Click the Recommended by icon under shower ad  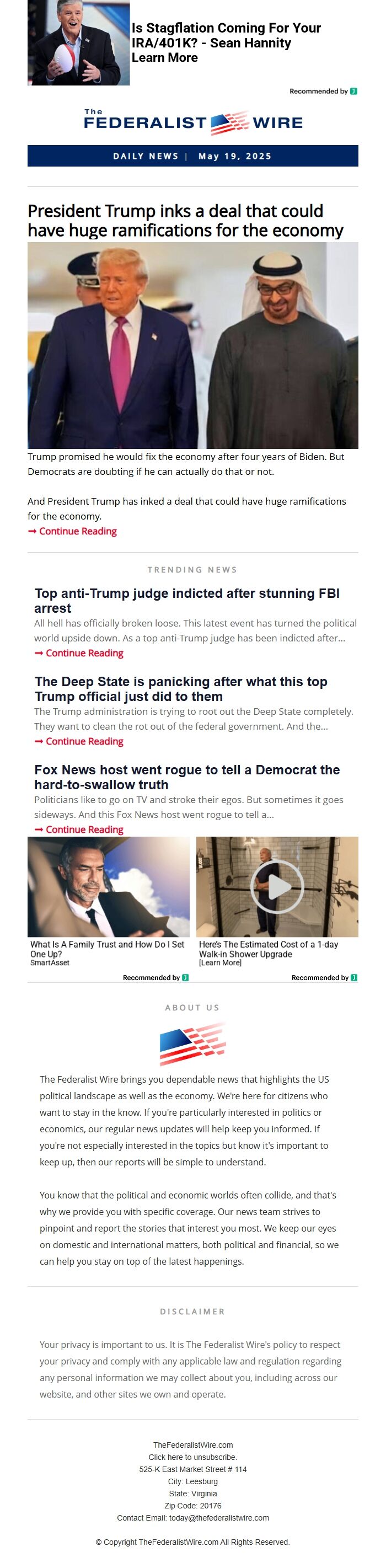[x=353, y=977]
